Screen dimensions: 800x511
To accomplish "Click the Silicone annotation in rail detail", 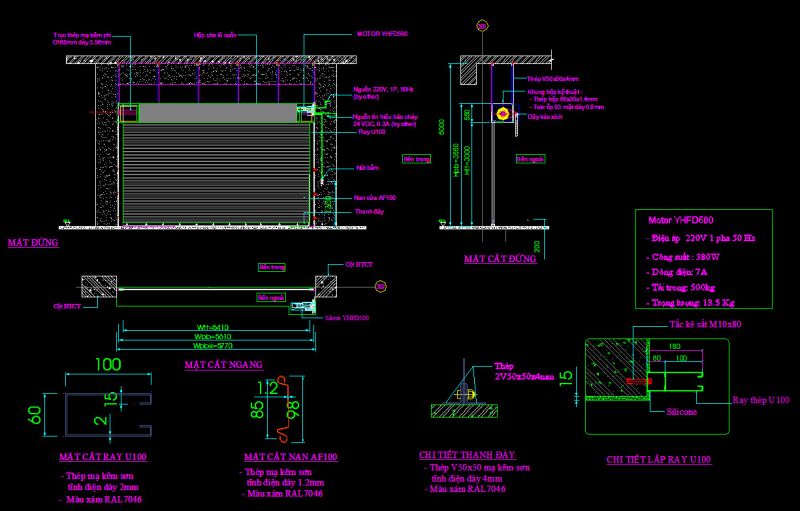I will pos(682,412).
